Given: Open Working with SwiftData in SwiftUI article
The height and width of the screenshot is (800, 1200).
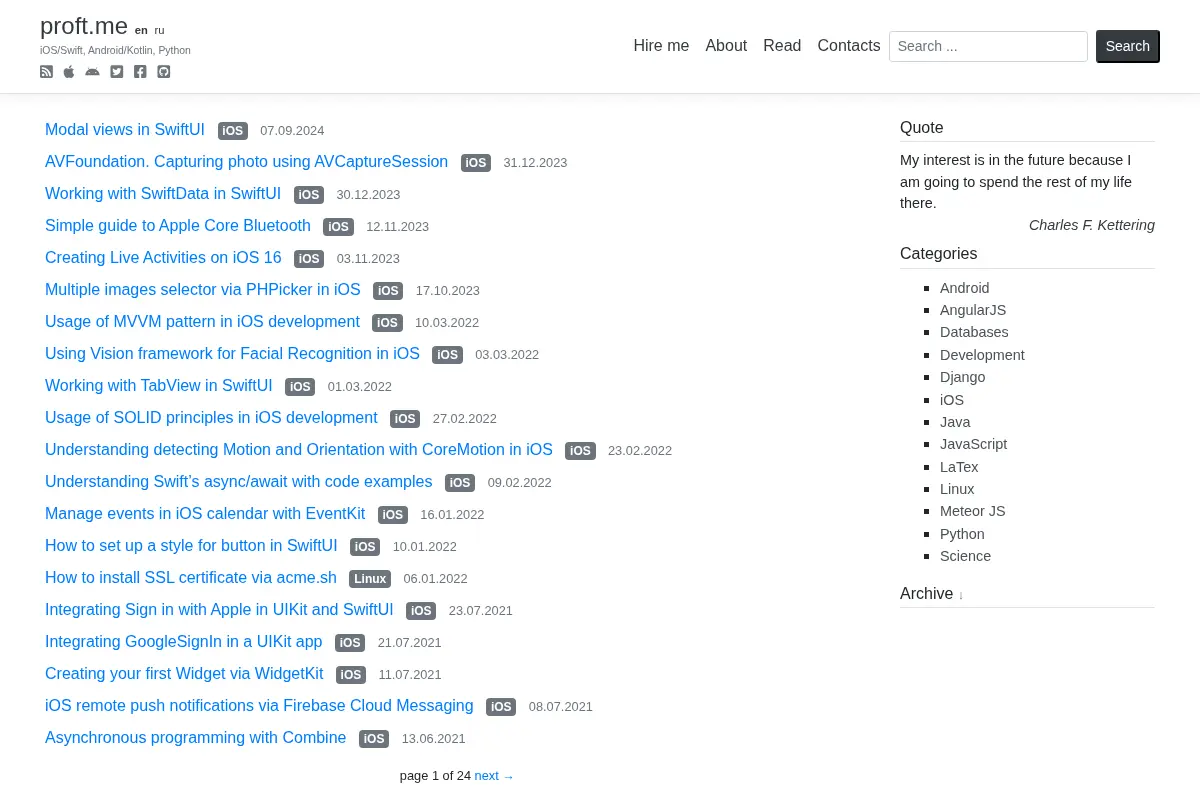Looking at the screenshot, I should click(163, 194).
